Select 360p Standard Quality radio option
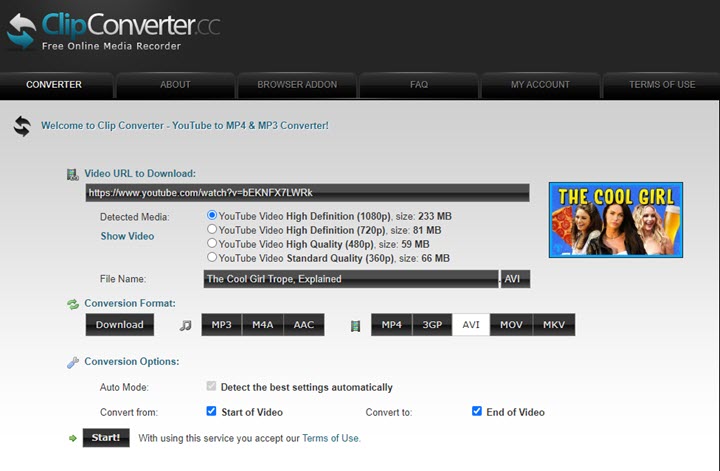720x471 pixels. [x=212, y=257]
